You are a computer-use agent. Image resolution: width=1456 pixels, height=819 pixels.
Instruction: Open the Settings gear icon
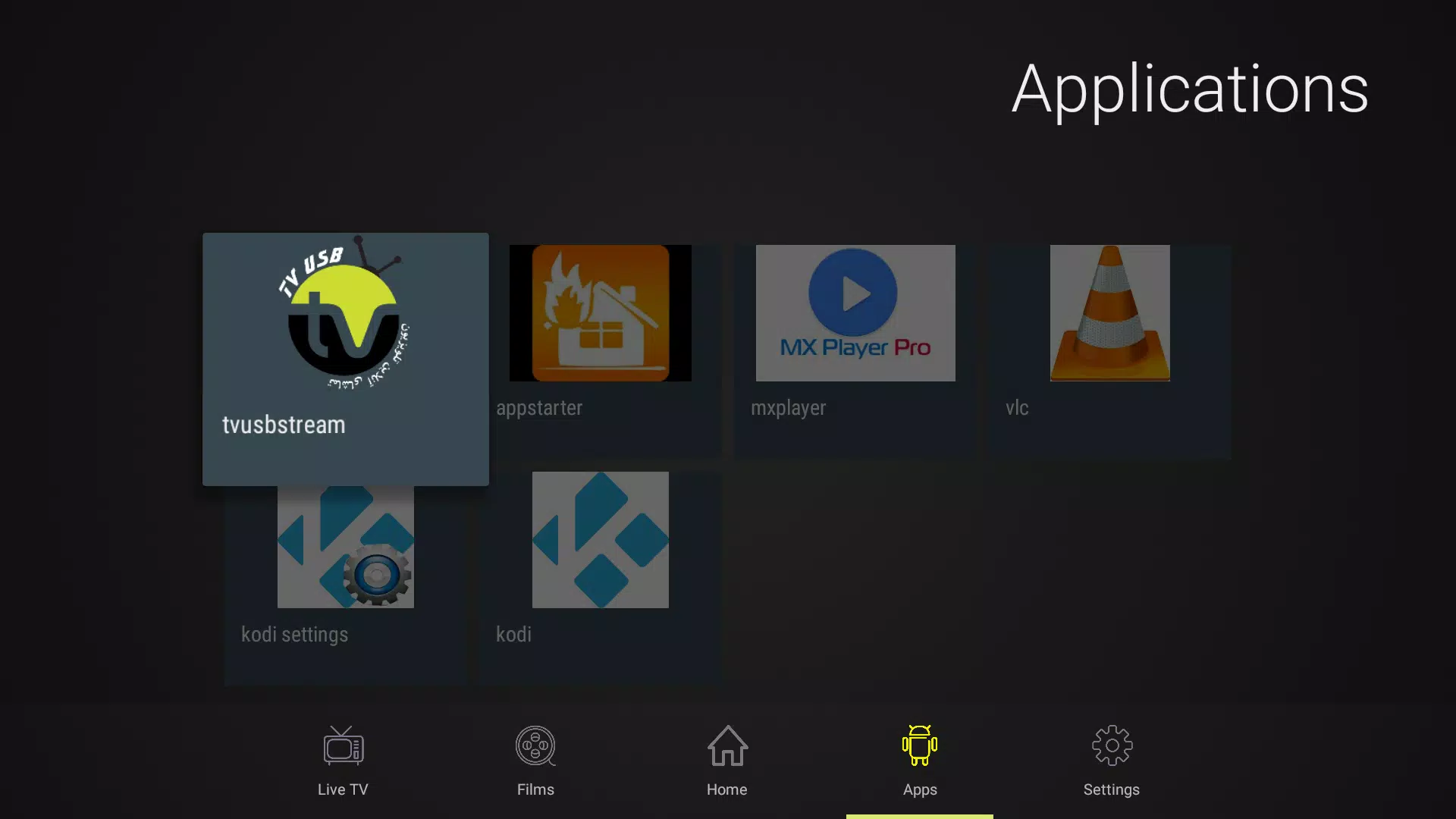pyautogui.click(x=1112, y=746)
